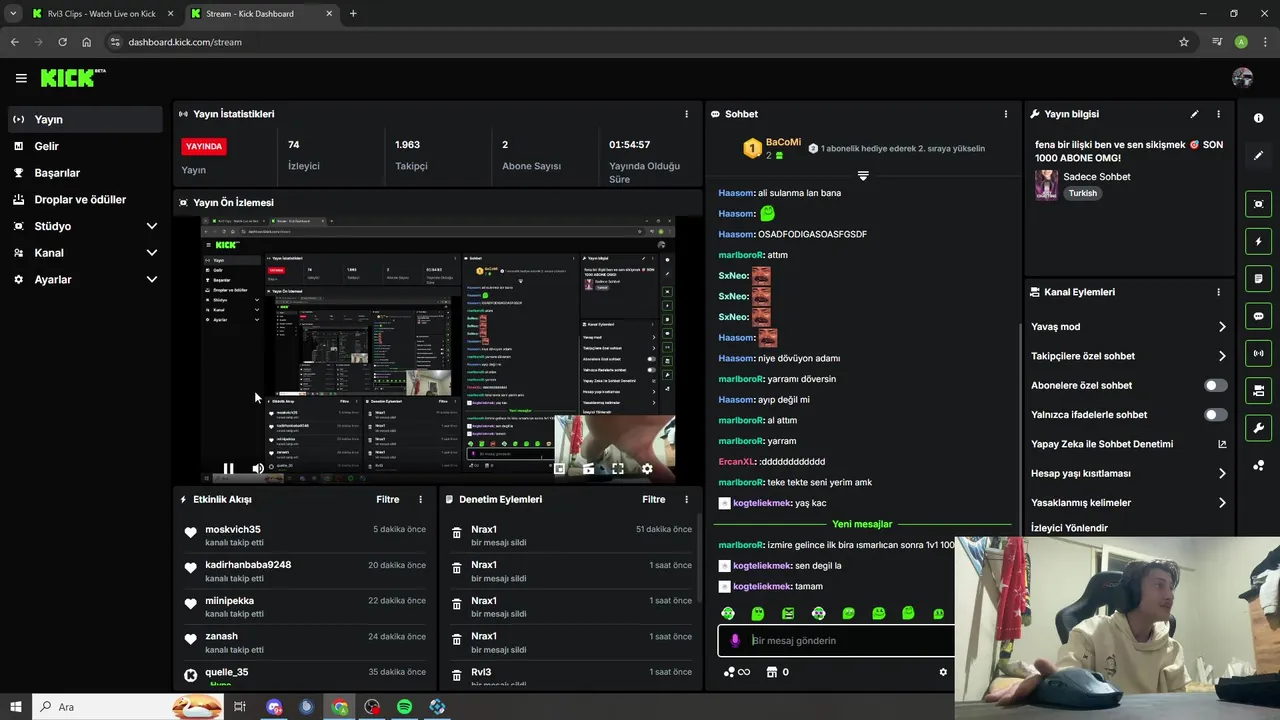Click the Sadece Sohbet category thumbnail
Viewport: 1280px width, 720px height.
pyautogui.click(x=1046, y=185)
